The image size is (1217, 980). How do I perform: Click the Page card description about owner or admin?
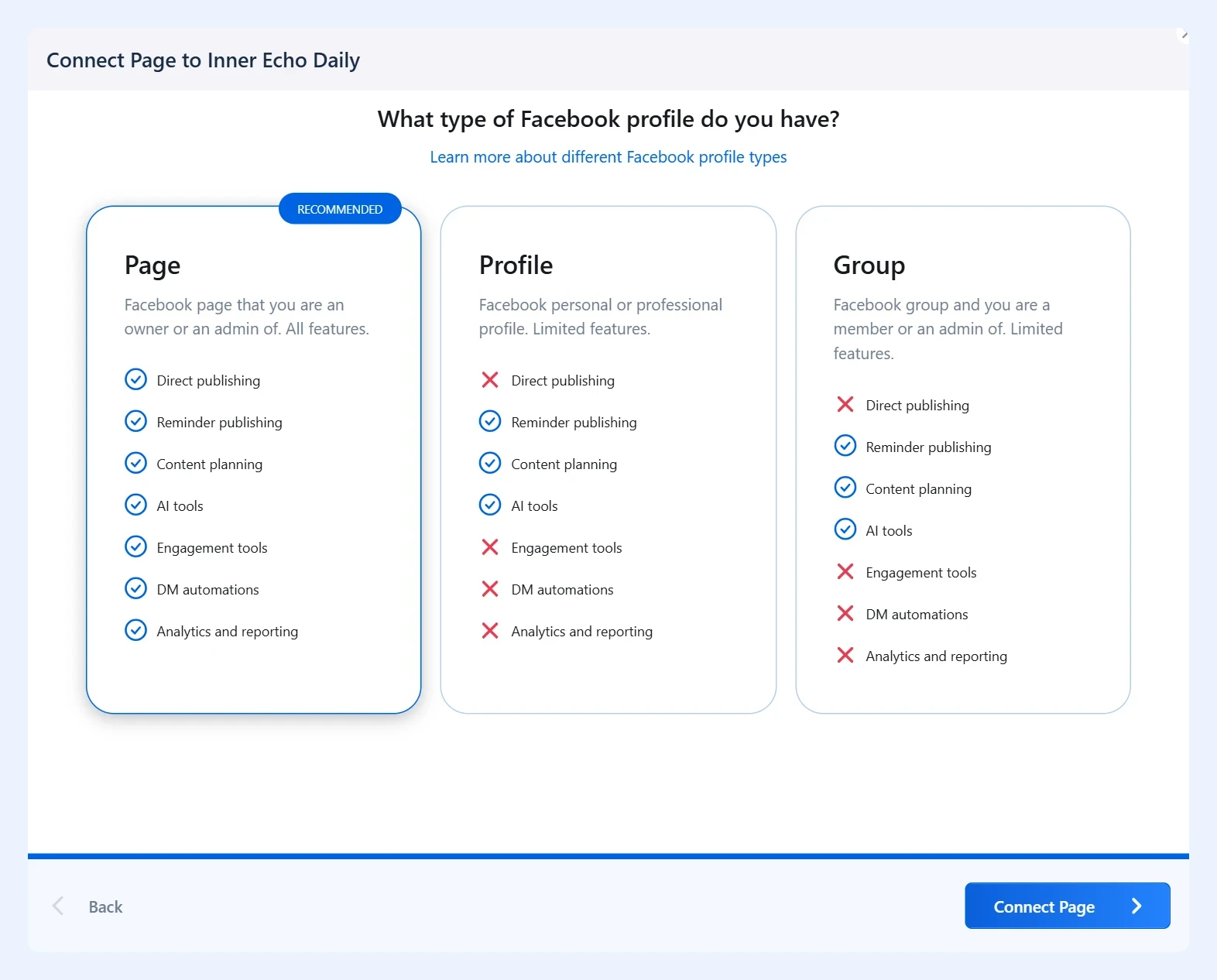pyautogui.click(x=247, y=317)
